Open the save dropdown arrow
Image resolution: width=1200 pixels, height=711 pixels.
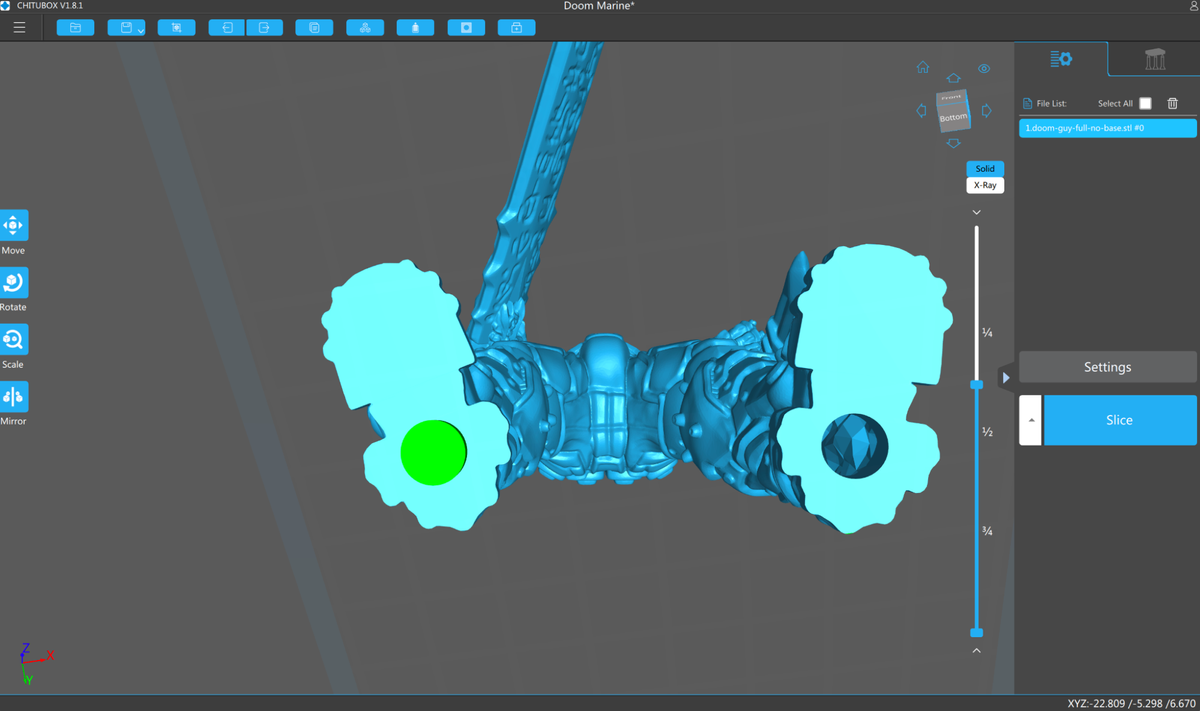[x=141, y=31]
